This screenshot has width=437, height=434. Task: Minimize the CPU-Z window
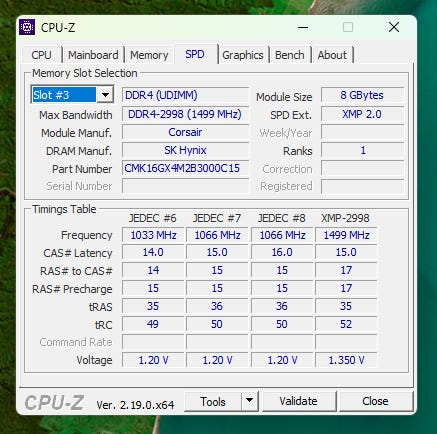tap(303, 27)
